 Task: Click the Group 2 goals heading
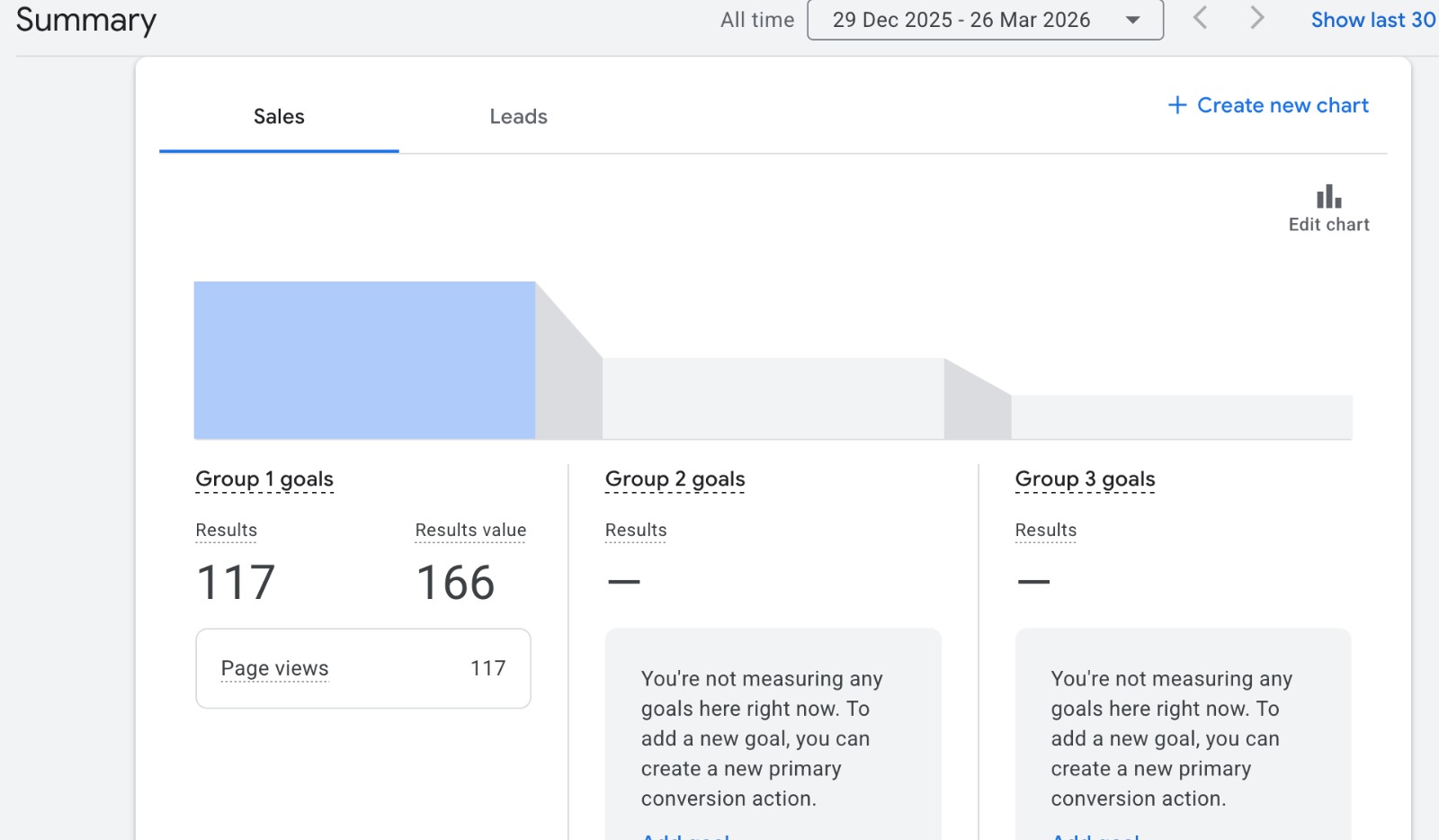coord(675,479)
